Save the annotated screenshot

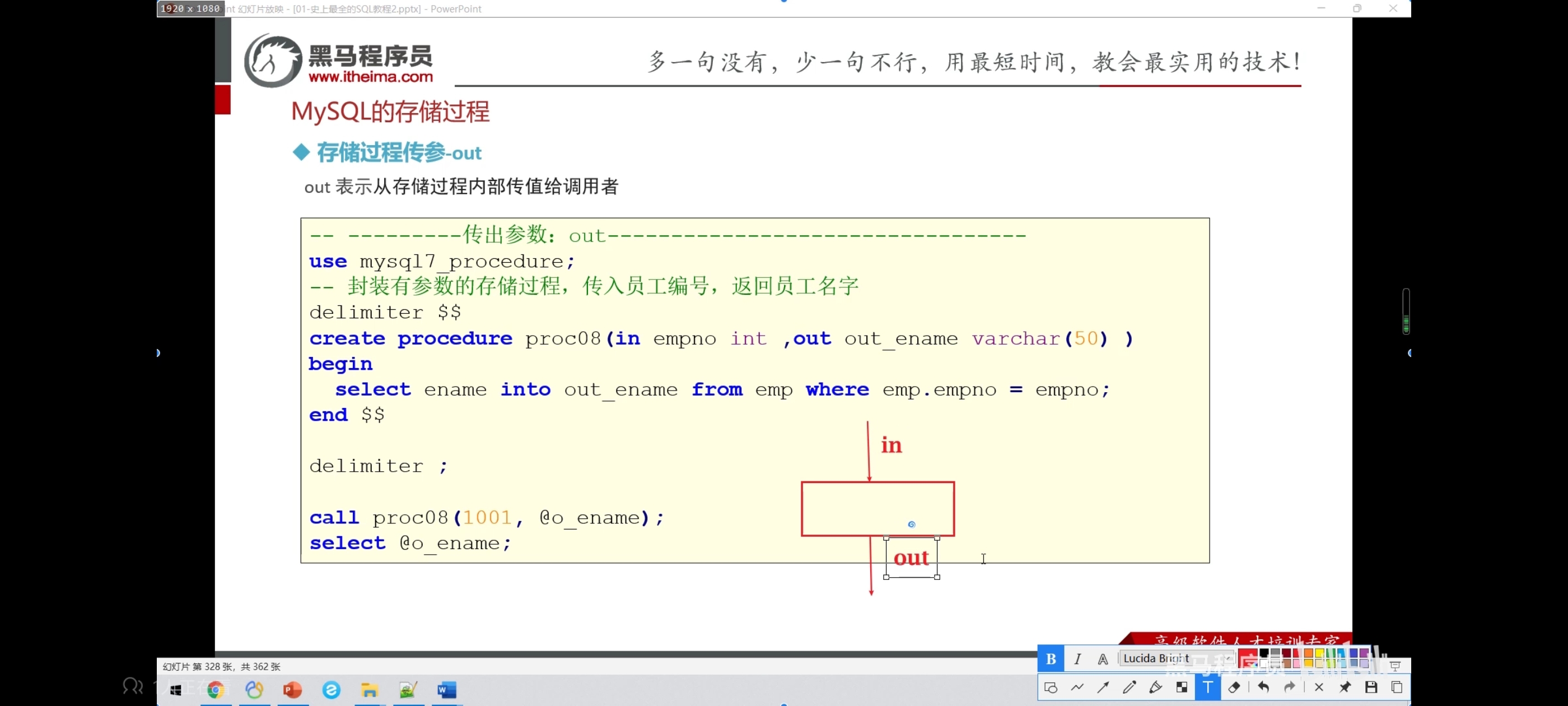click(x=1371, y=687)
